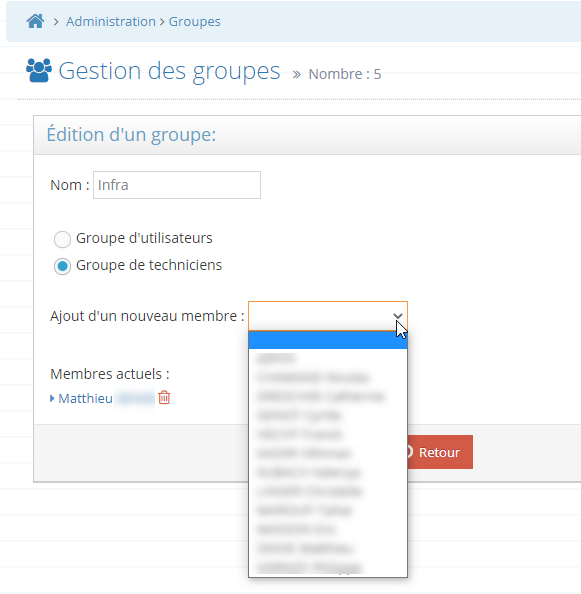Click the Gestion des groupes heading

169,71
